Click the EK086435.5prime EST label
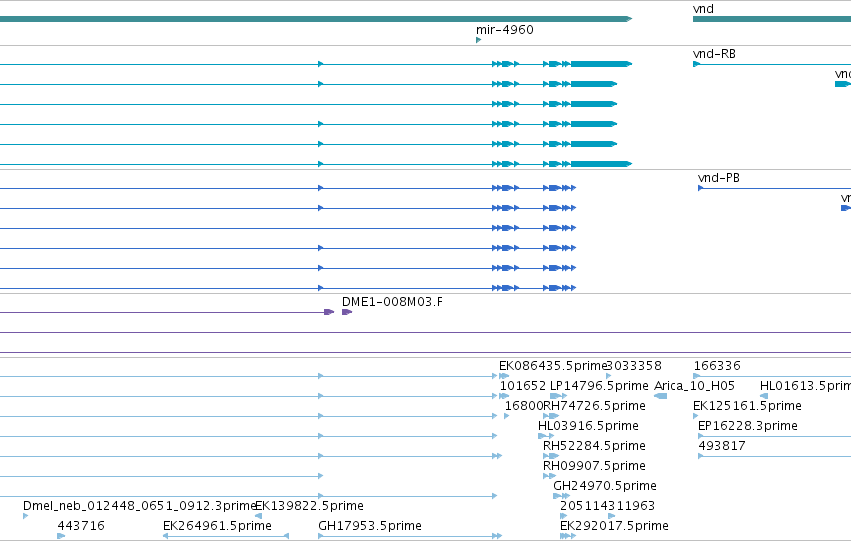Screen dimensions: 851x541 tap(552, 366)
